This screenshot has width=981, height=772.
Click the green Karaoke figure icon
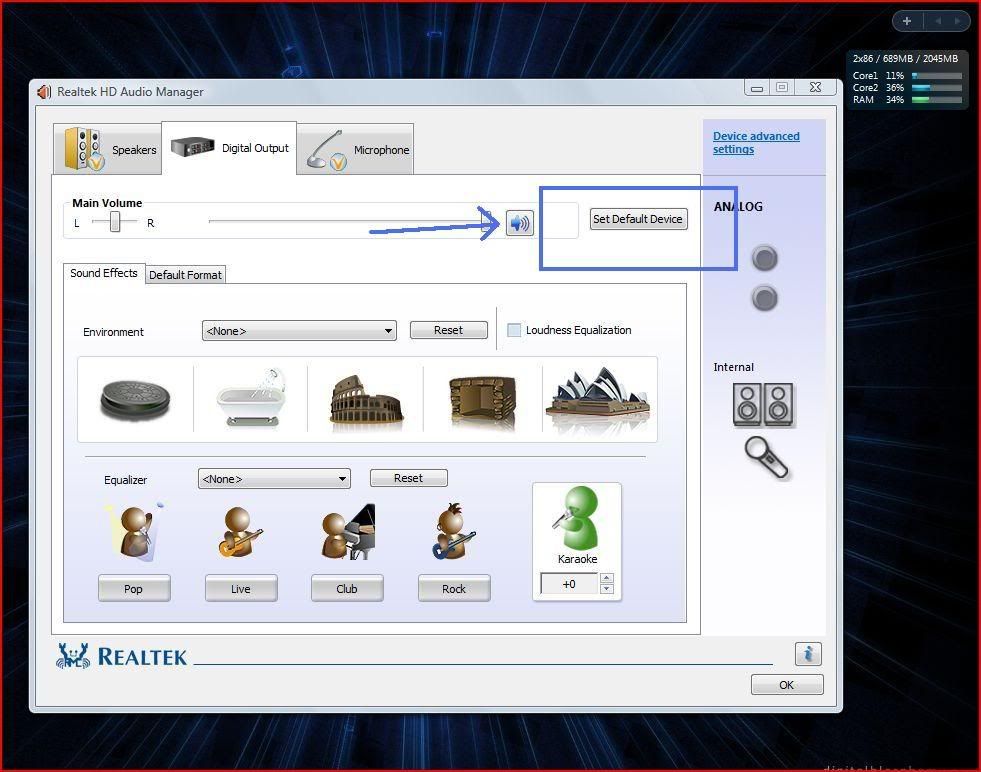click(x=576, y=518)
